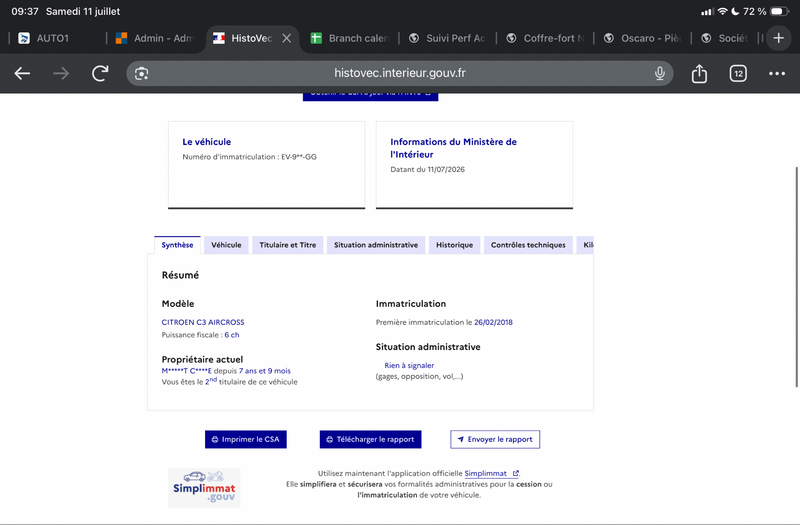Tap the battery indicator in status bar
This screenshot has width=800, height=525.
779,11
